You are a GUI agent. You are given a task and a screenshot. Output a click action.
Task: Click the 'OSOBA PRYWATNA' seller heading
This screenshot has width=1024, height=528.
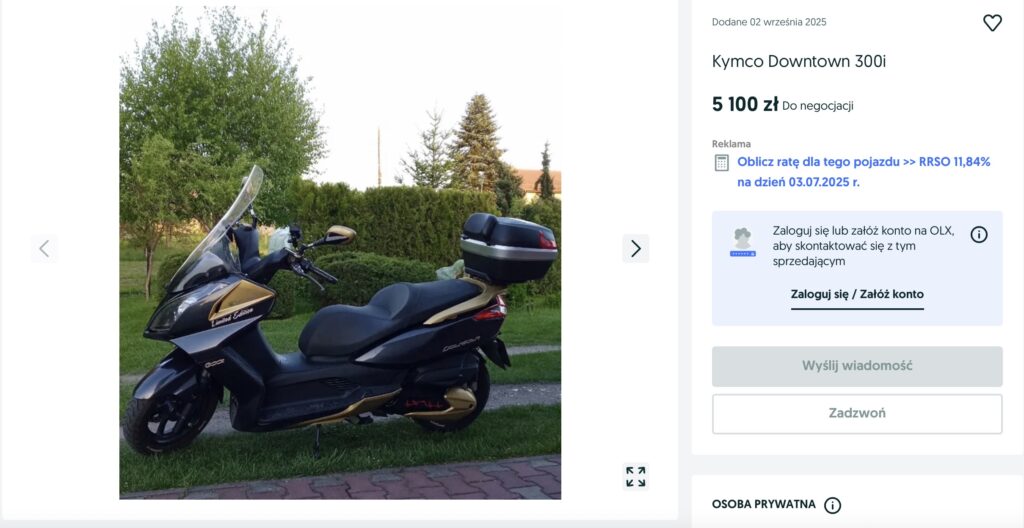[x=763, y=504]
